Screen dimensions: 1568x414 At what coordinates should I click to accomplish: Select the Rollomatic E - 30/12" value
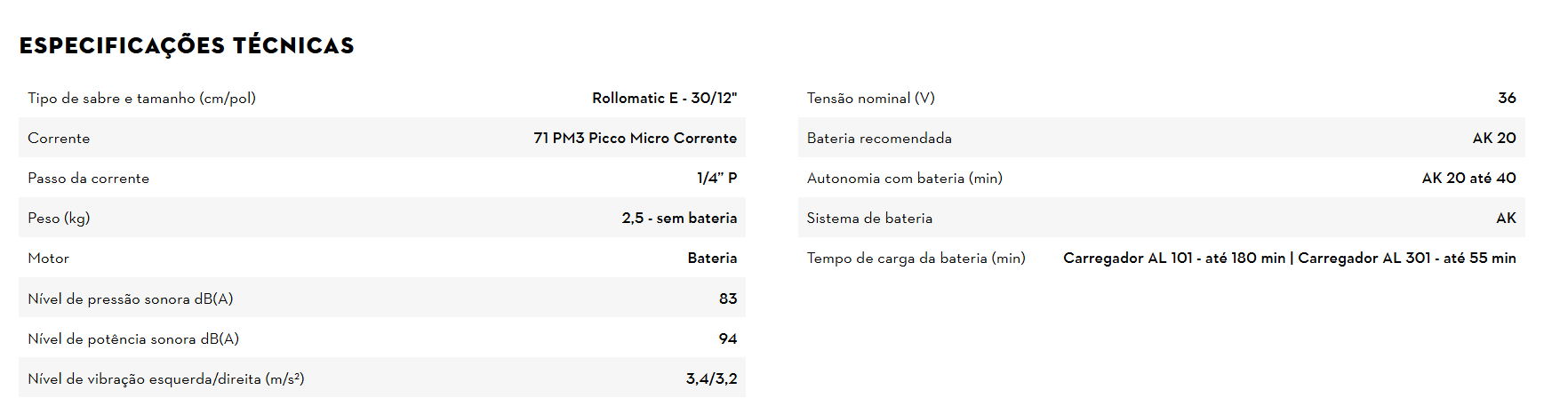664,98
